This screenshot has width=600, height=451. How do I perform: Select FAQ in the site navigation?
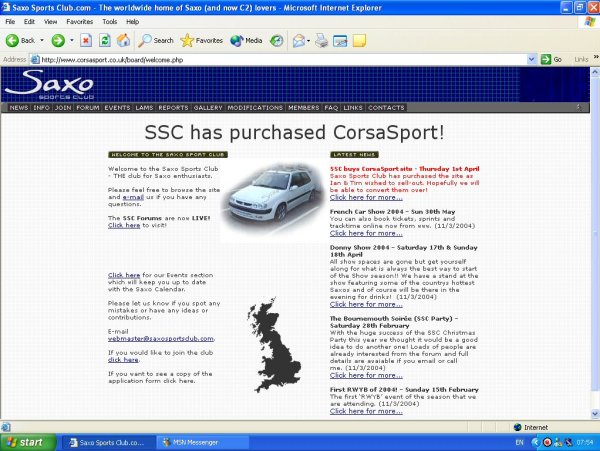[331, 107]
